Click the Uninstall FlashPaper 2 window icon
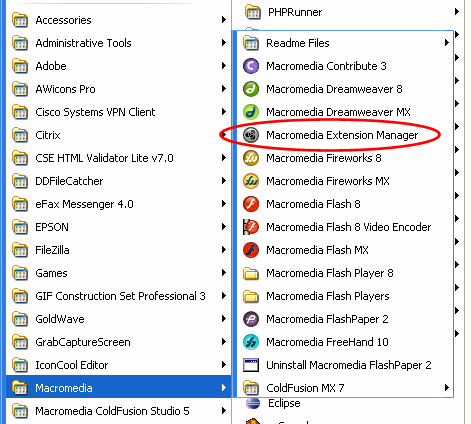The height and width of the screenshot is (424, 471). (x=251, y=365)
